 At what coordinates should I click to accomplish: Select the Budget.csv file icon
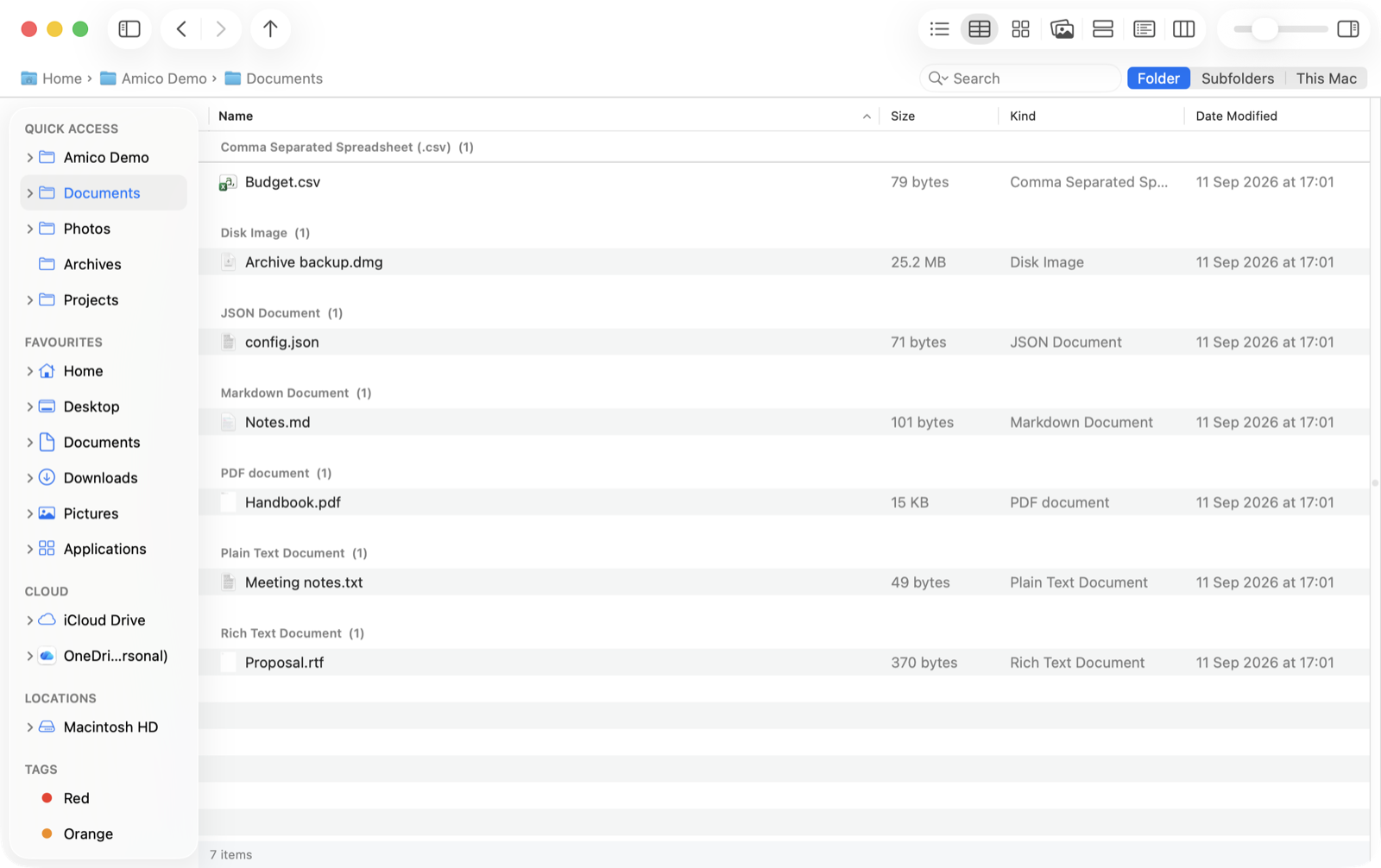click(x=228, y=182)
